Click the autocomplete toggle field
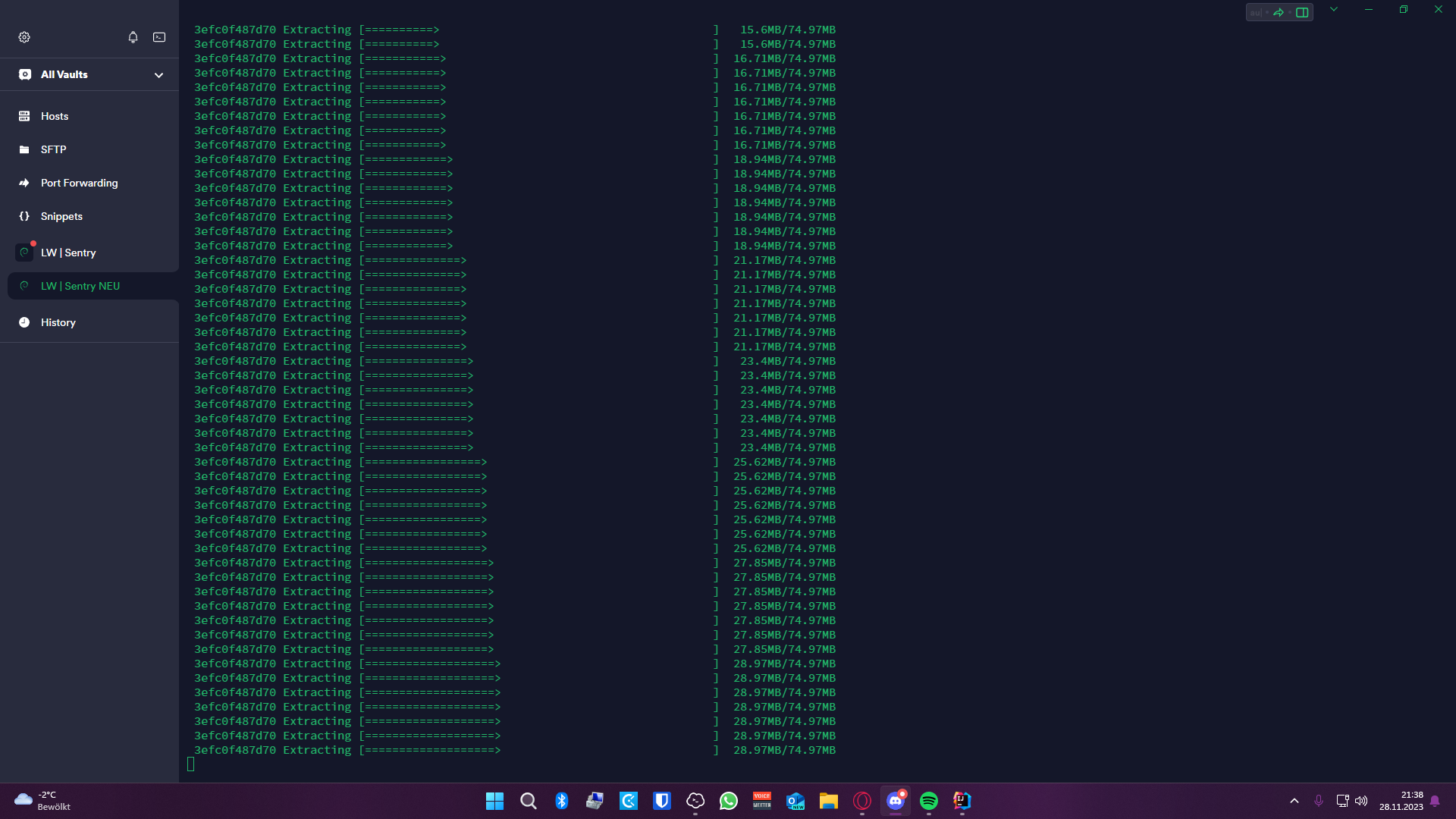This screenshot has height=819, width=1456. 1256,12
